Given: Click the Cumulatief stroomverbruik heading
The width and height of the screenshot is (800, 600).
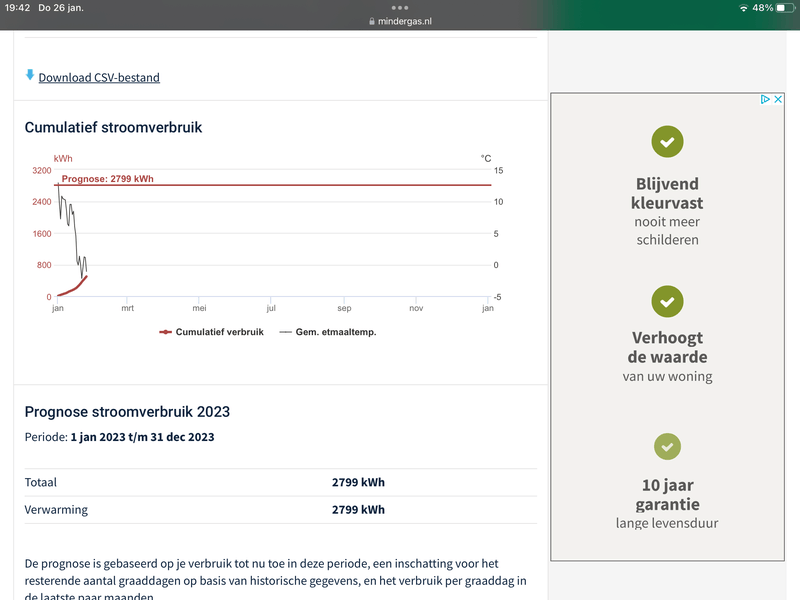Looking at the screenshot, I should [113, 128].
